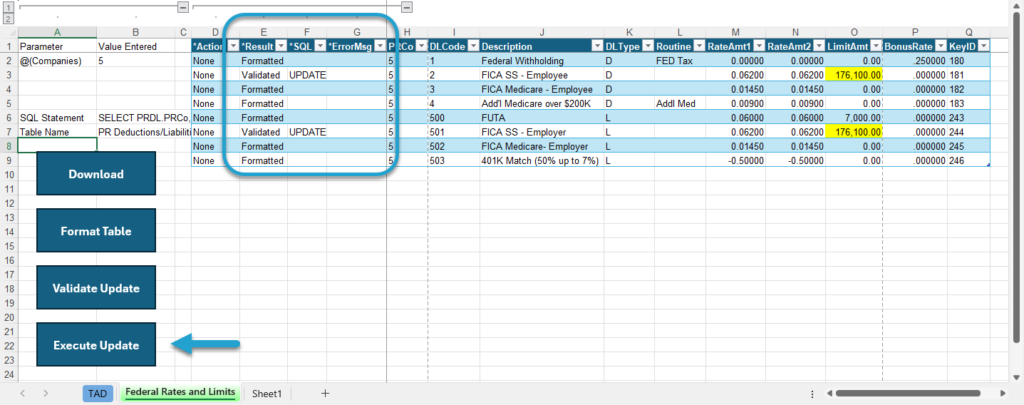Click the three-dot handle beside horizontal scrollbar

click(812, 394)
